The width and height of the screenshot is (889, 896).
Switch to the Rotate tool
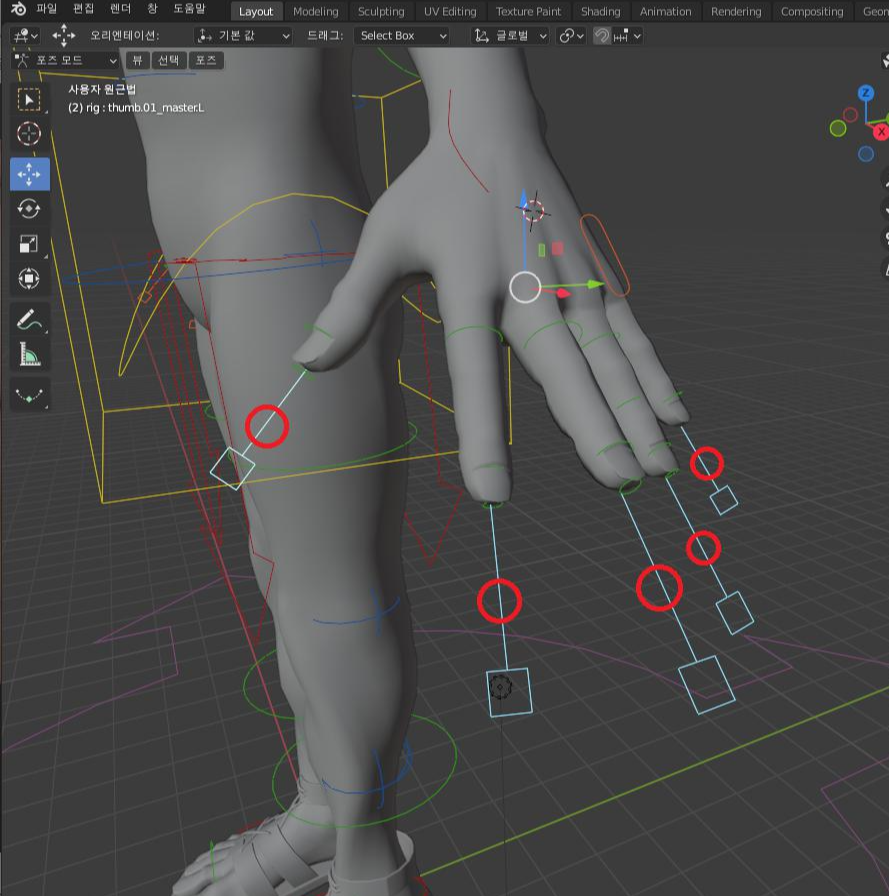[29, 209]
